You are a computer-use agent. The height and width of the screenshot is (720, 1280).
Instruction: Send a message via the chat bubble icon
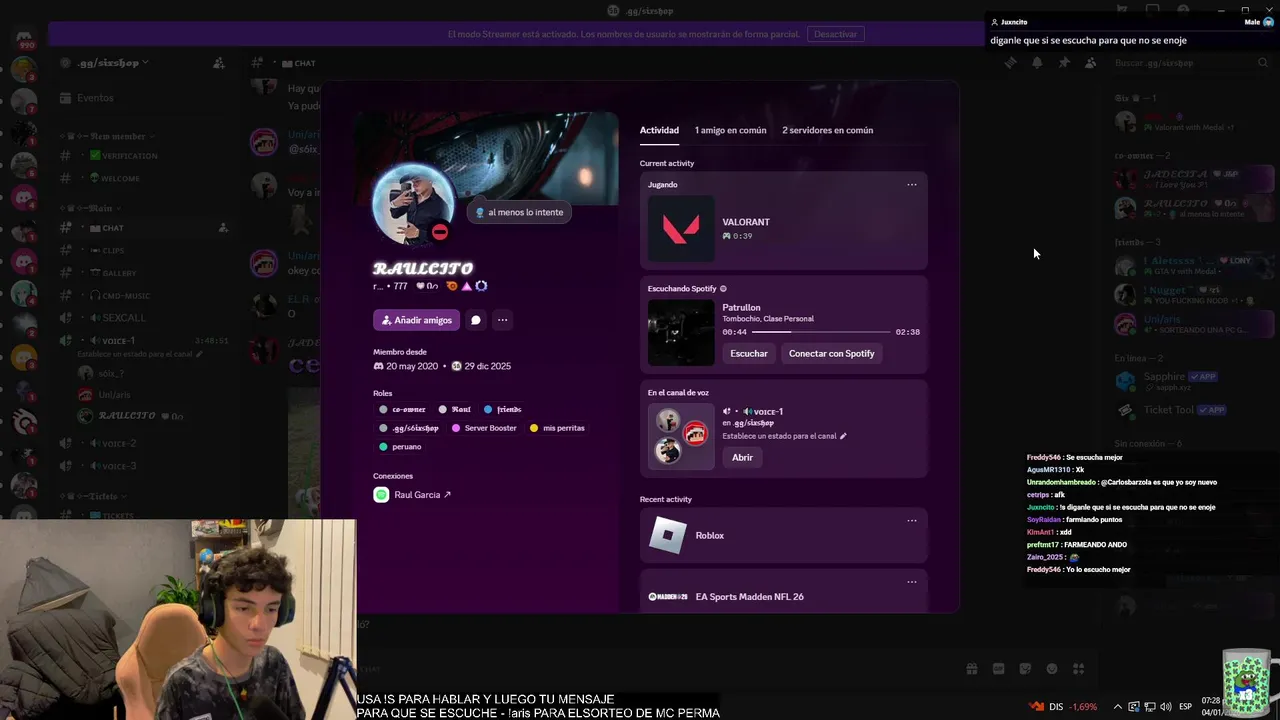(x=476, y=320)
